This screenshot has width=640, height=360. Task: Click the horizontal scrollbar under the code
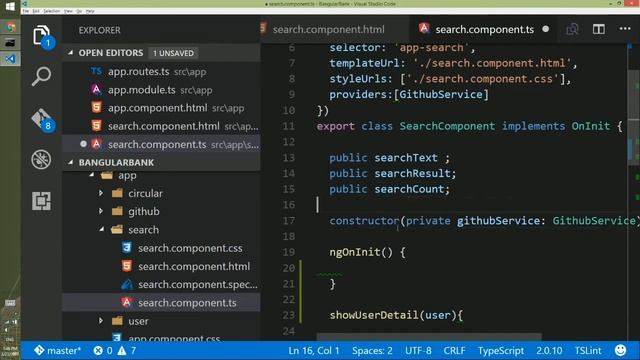[429, 337]
